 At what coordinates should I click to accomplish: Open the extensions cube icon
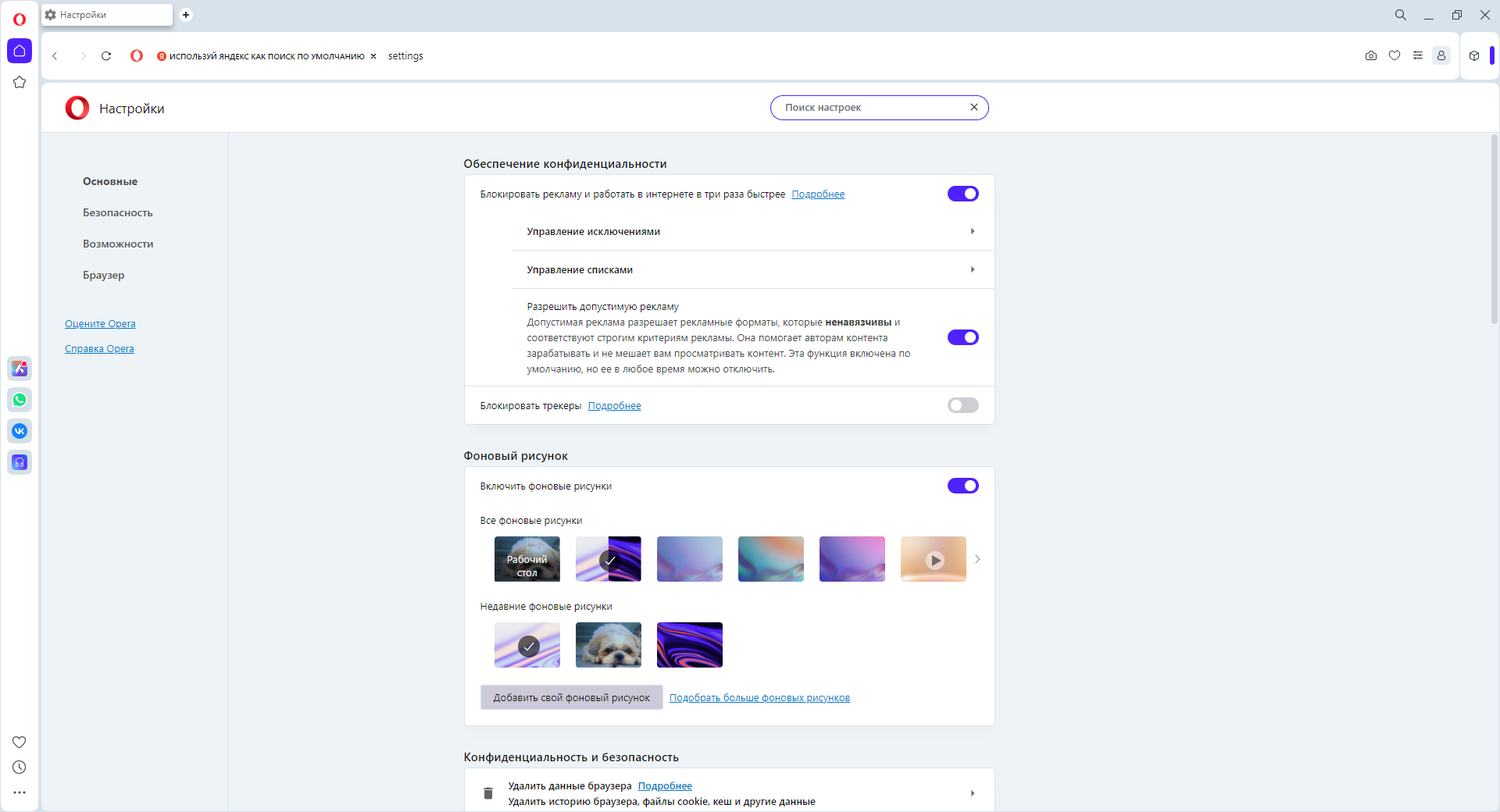(x=1474, y=55)
